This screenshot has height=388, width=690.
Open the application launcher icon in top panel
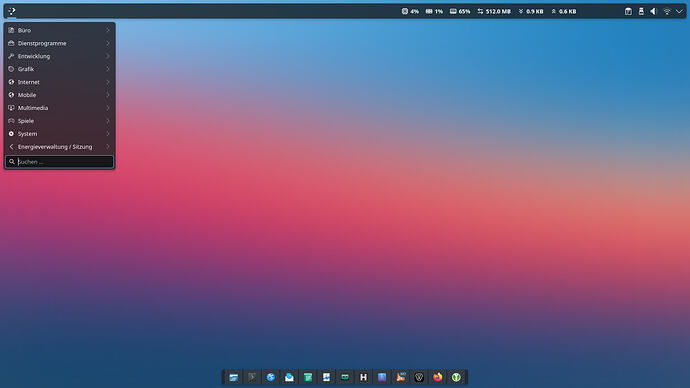coord(12,11)
